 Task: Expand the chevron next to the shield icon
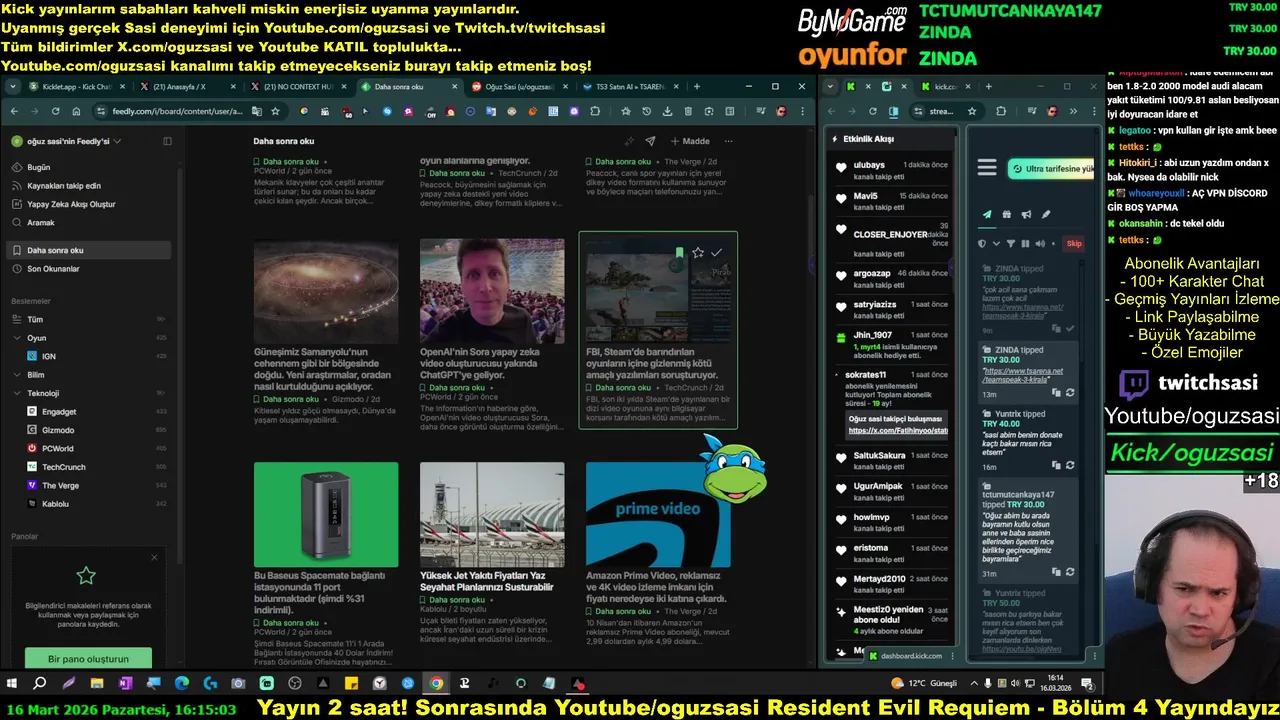pos(996,243)
